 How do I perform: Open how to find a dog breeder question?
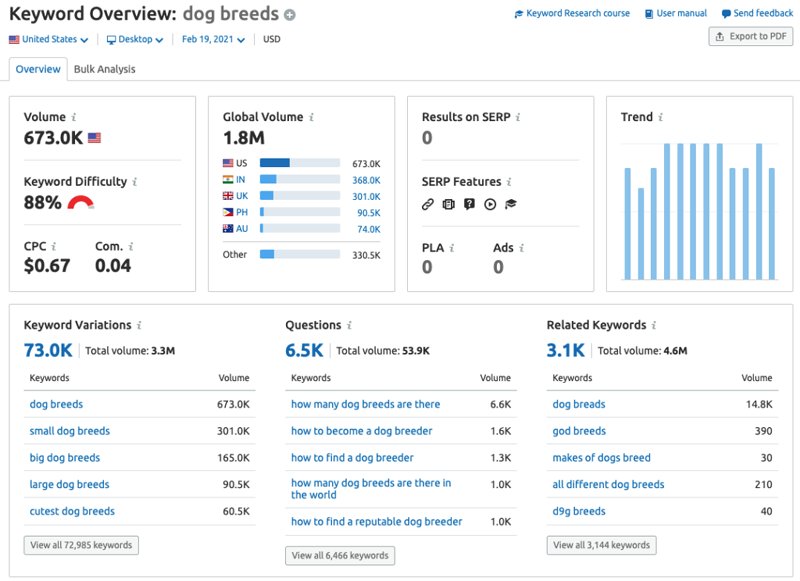click(352, 458)
